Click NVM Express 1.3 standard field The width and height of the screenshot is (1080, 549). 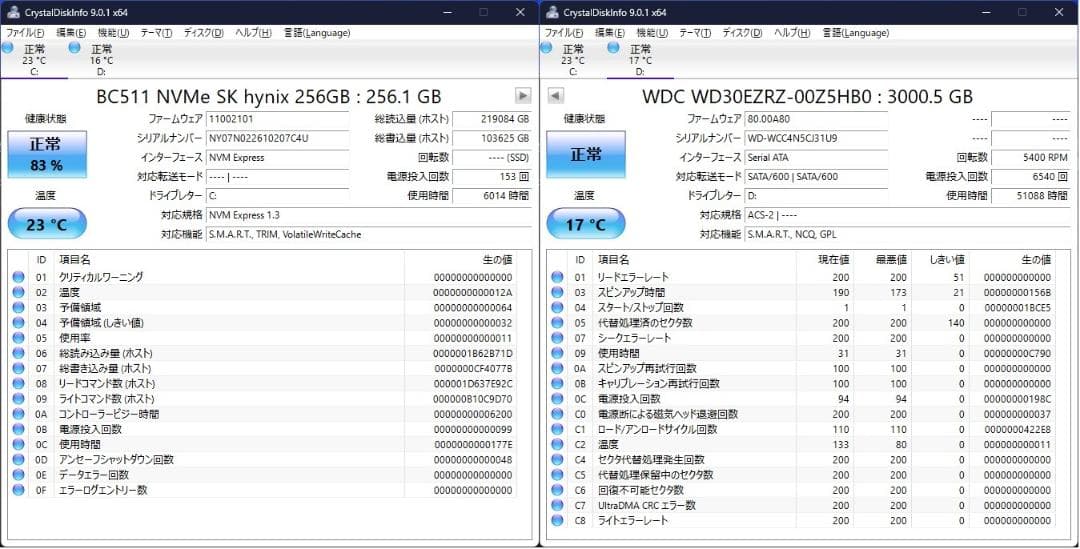[x=368, y=215]
